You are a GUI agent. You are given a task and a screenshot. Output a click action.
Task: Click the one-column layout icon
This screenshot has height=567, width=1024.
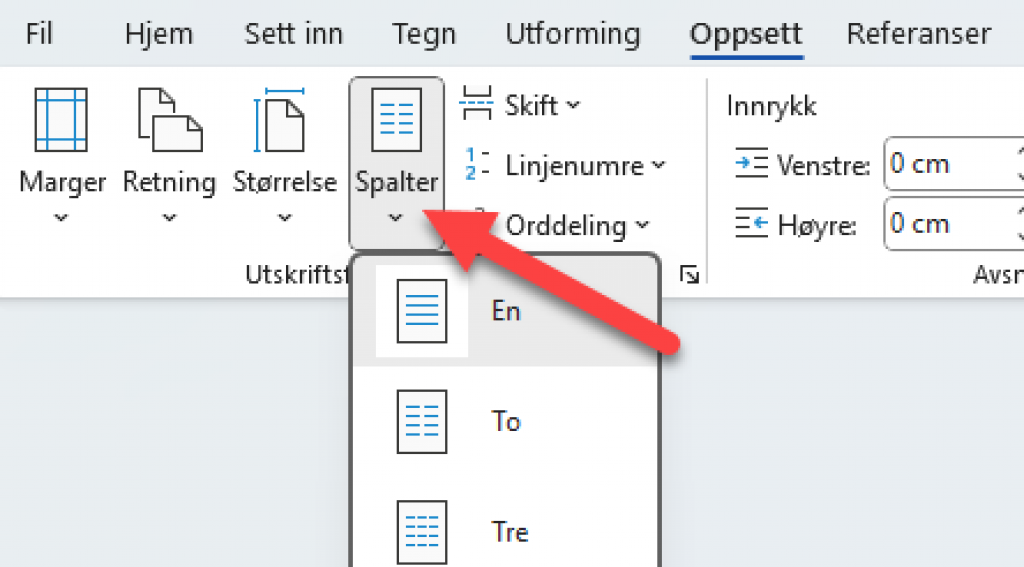point(422,311)
